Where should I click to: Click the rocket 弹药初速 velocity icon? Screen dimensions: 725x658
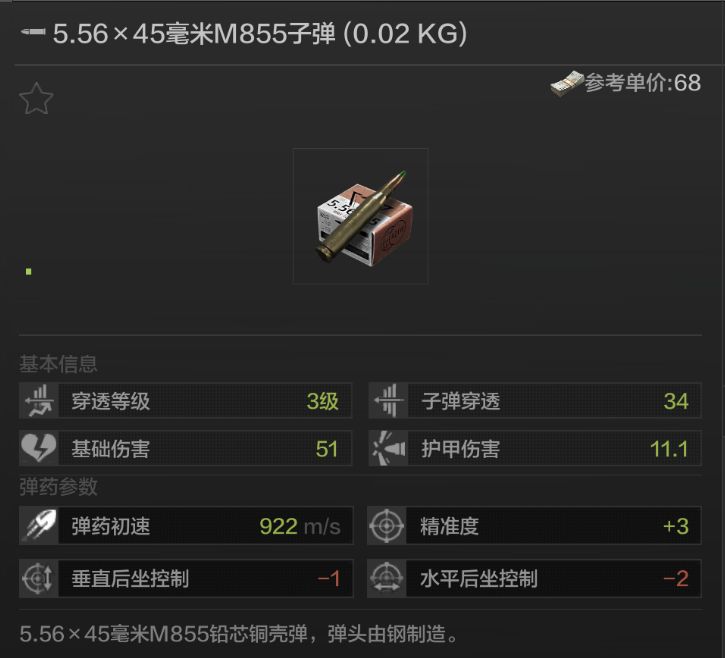click(x=39, y=525)
